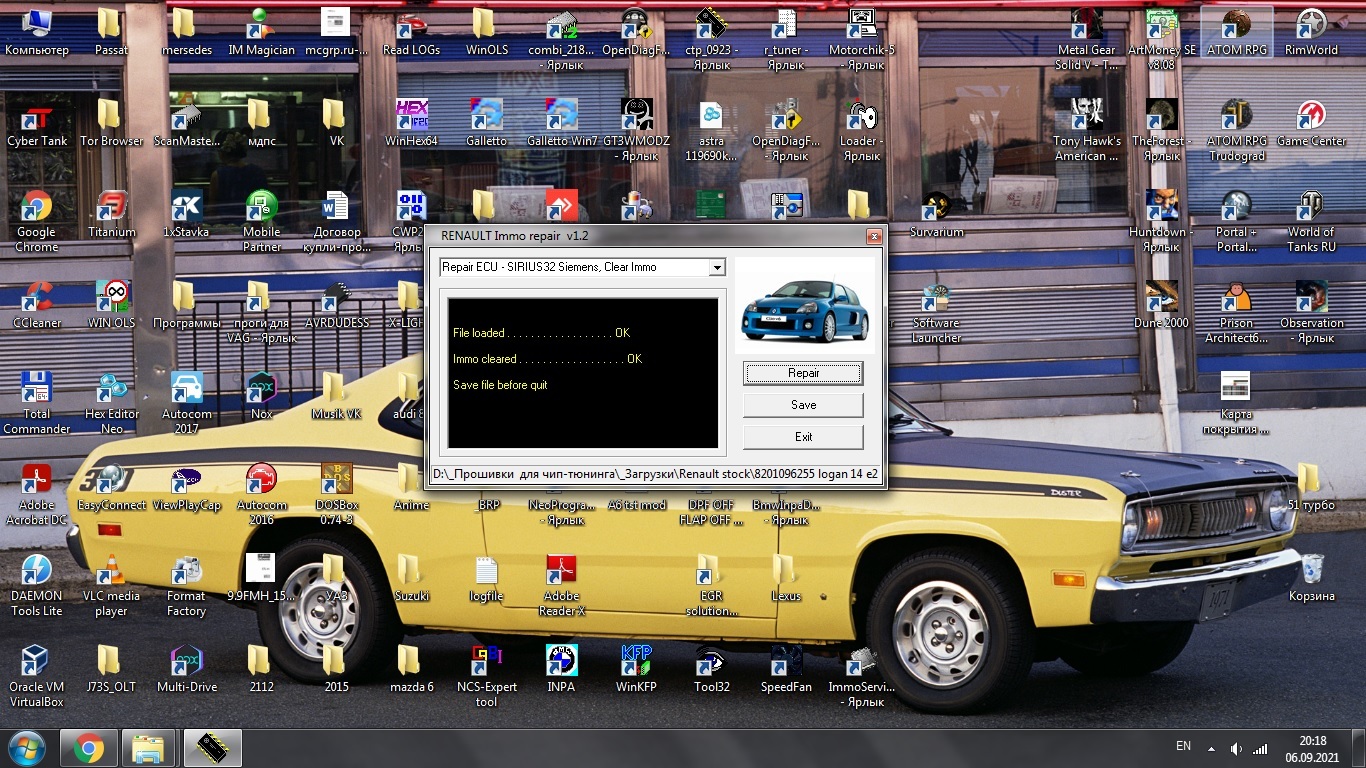Select the Survarium desktop icon
Screen dimensions: 1366x768
[937, 214]
